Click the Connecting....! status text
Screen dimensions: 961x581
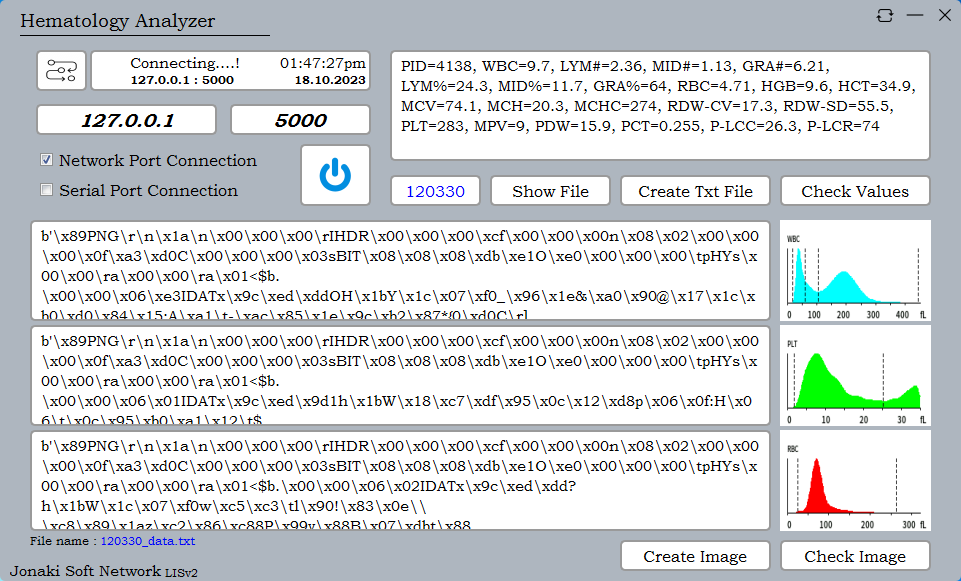click(x=184, y=63)
